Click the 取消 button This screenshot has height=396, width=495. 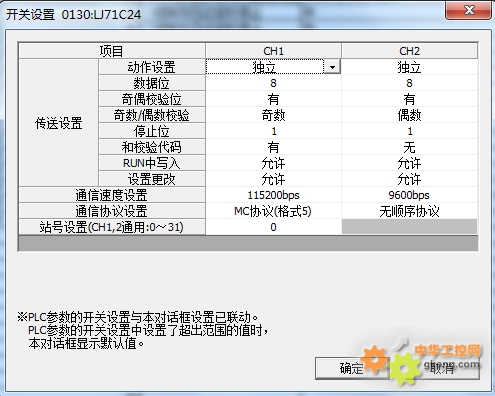442,368
